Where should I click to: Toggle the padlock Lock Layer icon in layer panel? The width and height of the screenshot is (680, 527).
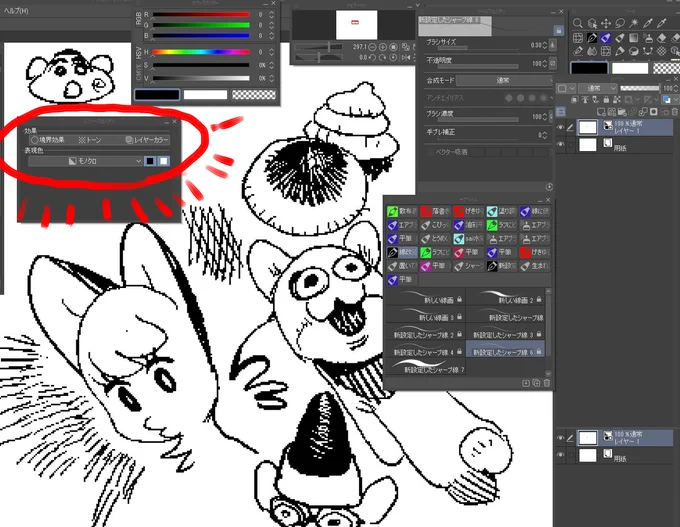[x=606, y=100]
